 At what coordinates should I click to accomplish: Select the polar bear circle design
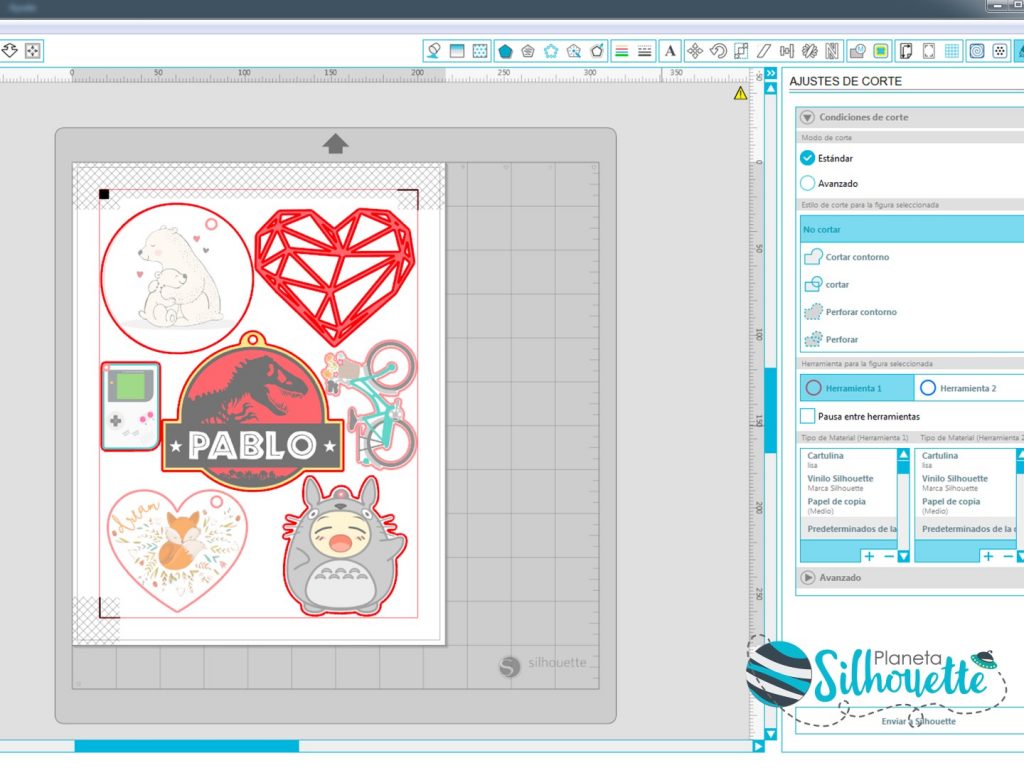tap(176, 278)
